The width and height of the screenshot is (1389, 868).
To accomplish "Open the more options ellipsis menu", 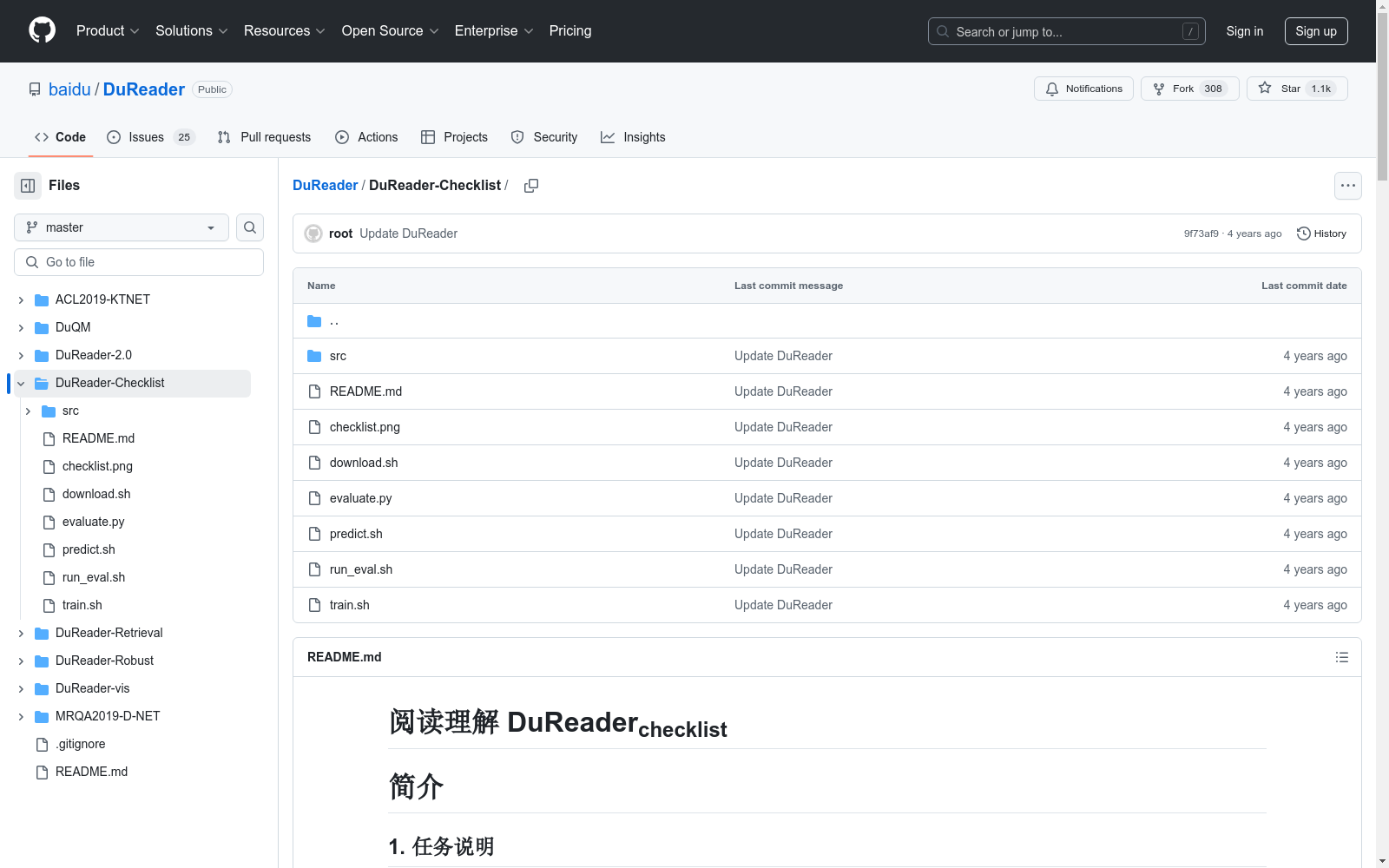I will [x=1347, y=186].
